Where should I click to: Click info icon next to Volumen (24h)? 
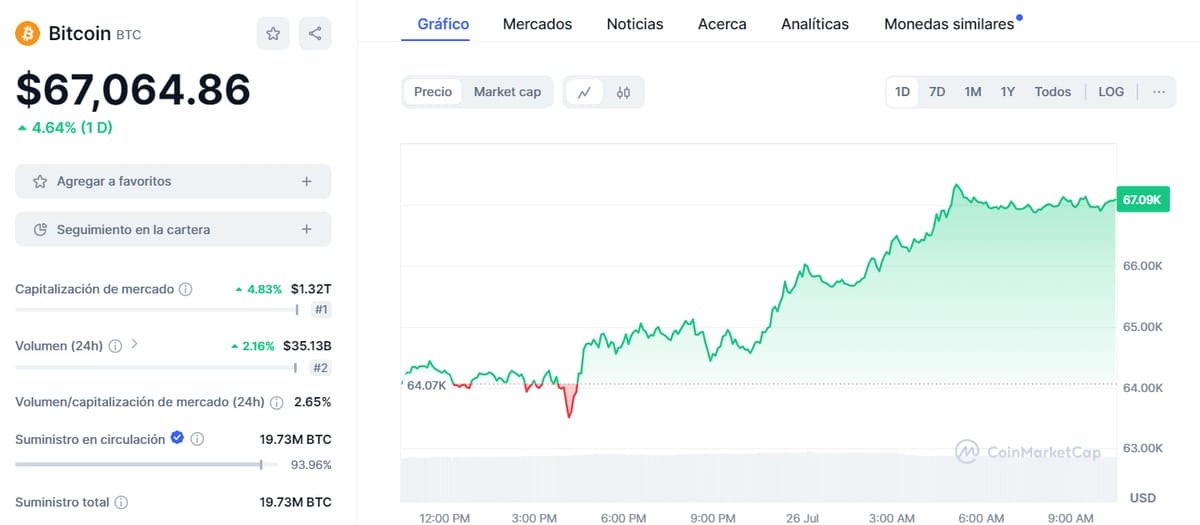pos(115,346)
